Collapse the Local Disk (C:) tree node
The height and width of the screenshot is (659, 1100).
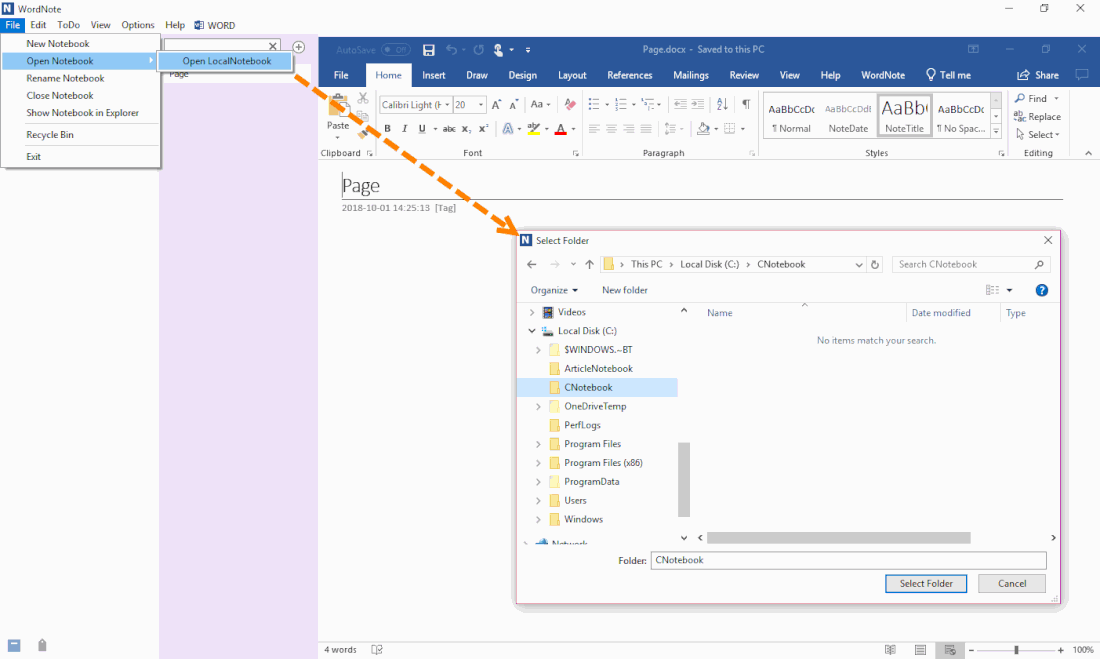click(532, 331)
